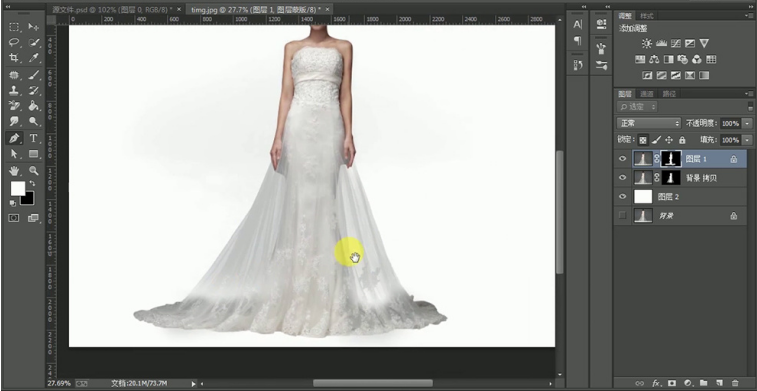This screenshot has width=757, height=391.
Task: Select the Eyedropper tool
Action: pyautogui.click(x=33, y=58)
